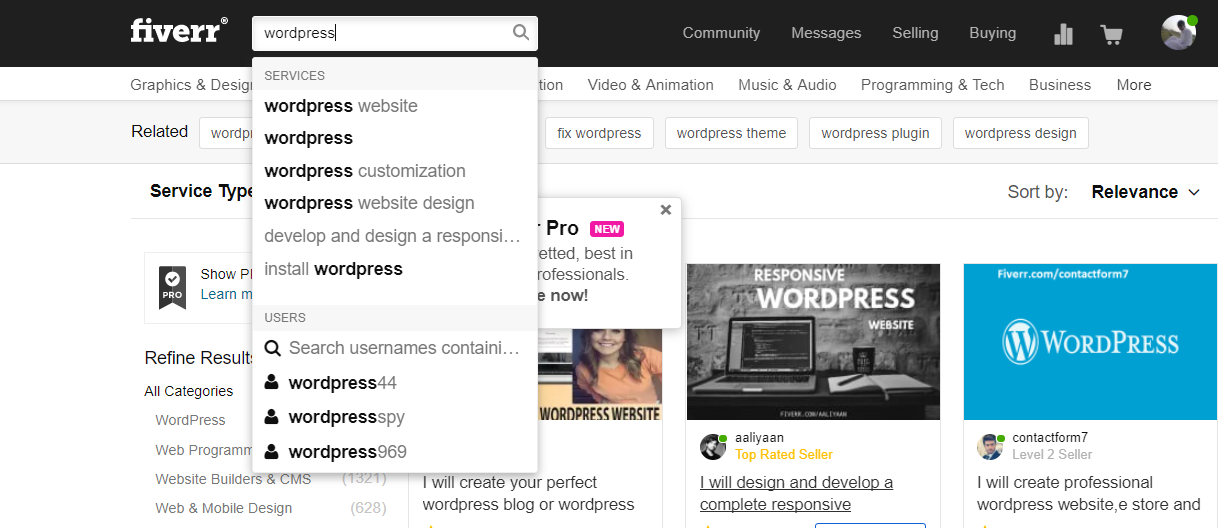Screen dimensions: 1218x528
Task: Open the Graphics & Design category
Action: (x=191, y=85)
